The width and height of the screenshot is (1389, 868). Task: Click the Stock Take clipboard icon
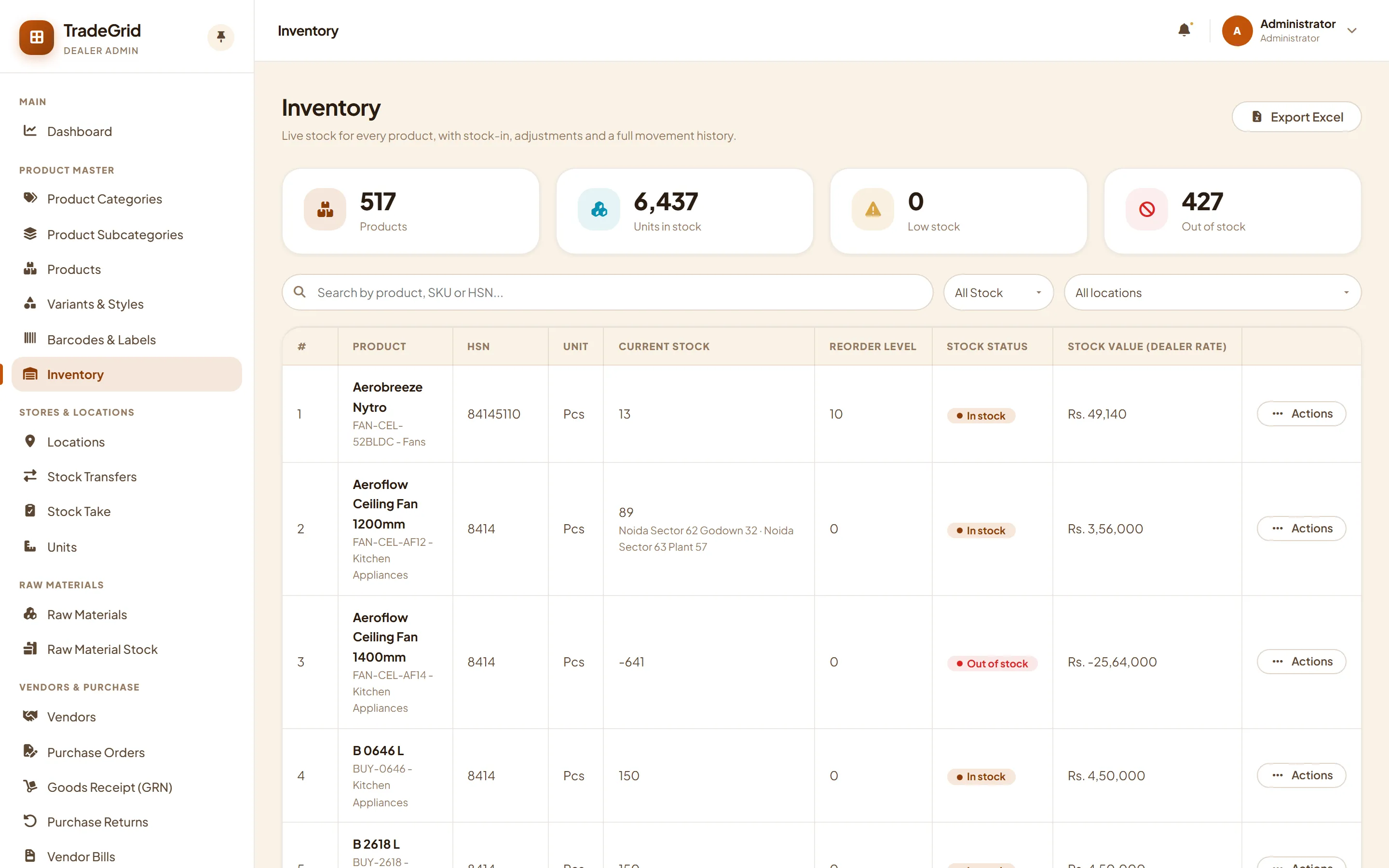coord(30,510)
